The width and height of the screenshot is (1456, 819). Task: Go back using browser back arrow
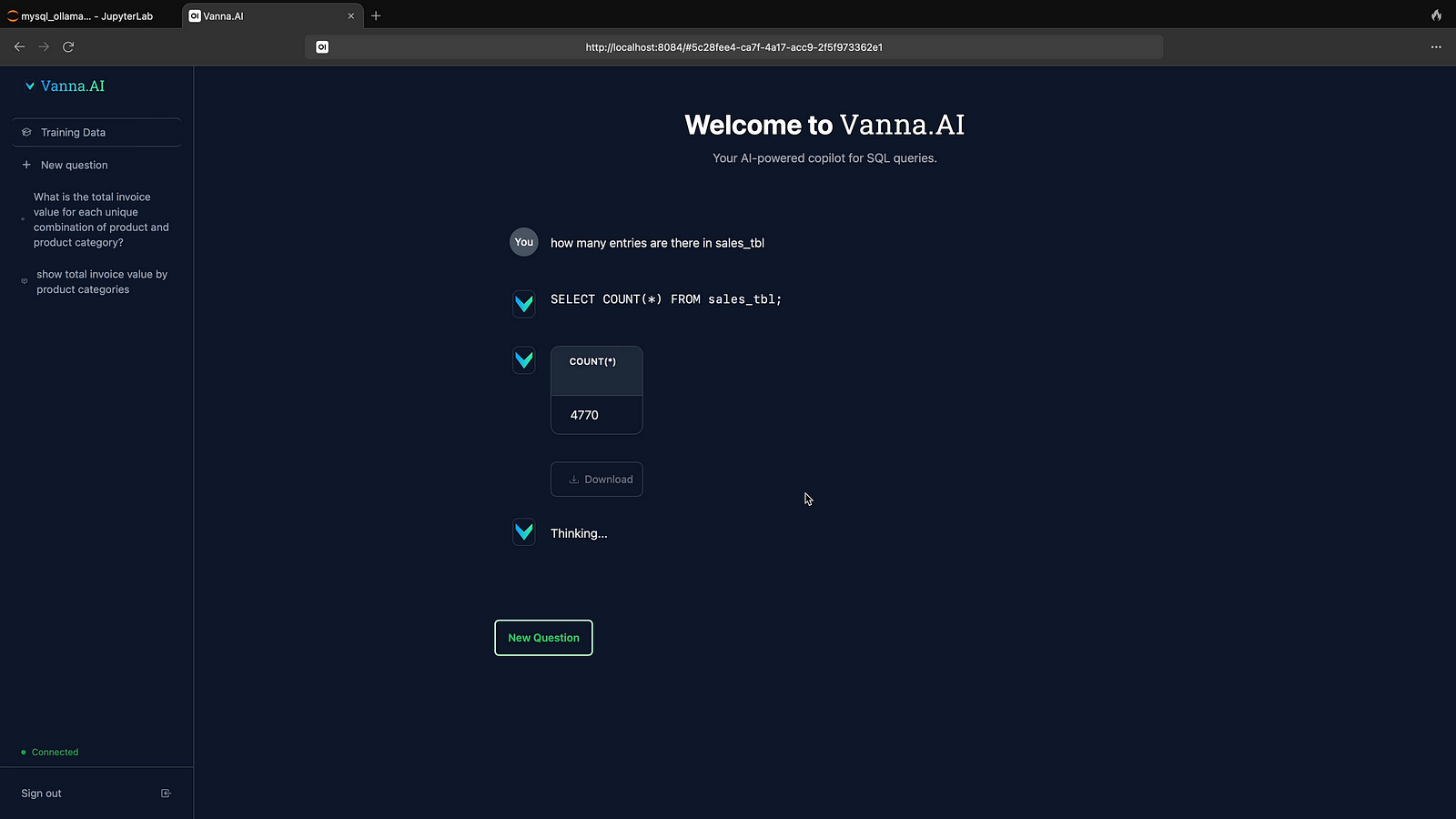click(x=19, y=46)
